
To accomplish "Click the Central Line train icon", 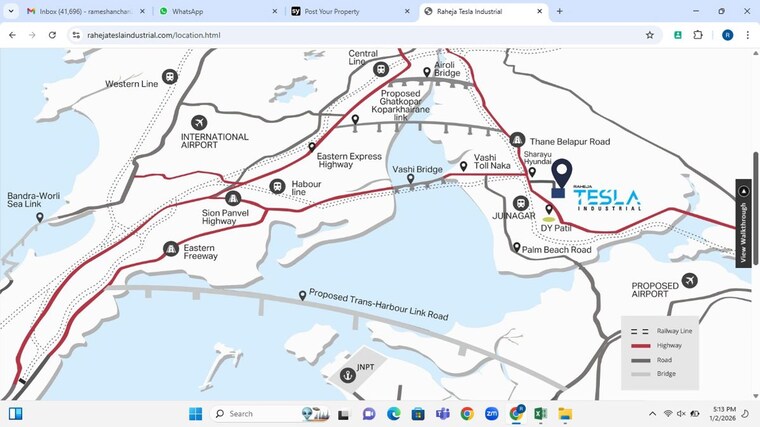I will point(381,69).
